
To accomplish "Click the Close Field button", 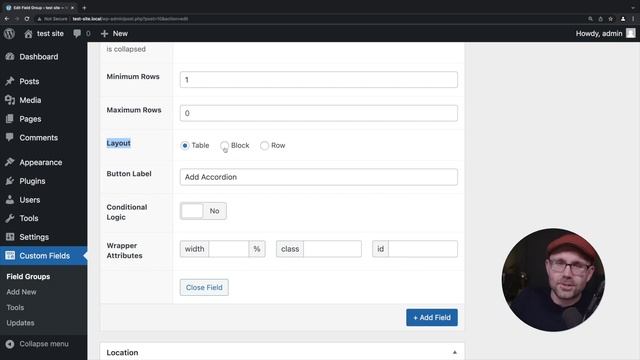I will [204, 287].
